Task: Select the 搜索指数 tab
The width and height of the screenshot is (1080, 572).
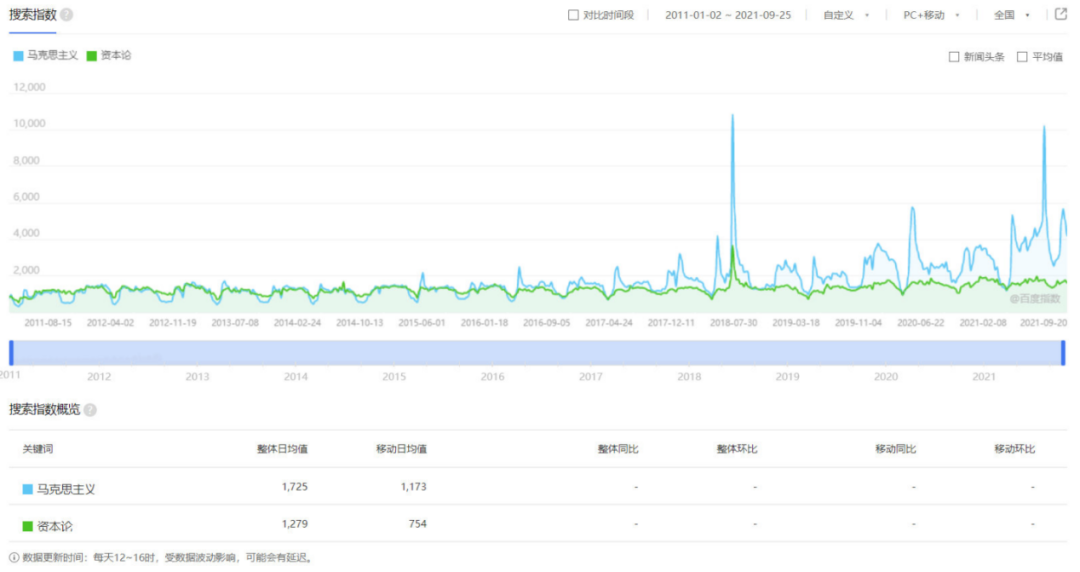Action: click(x=32, y=15)
